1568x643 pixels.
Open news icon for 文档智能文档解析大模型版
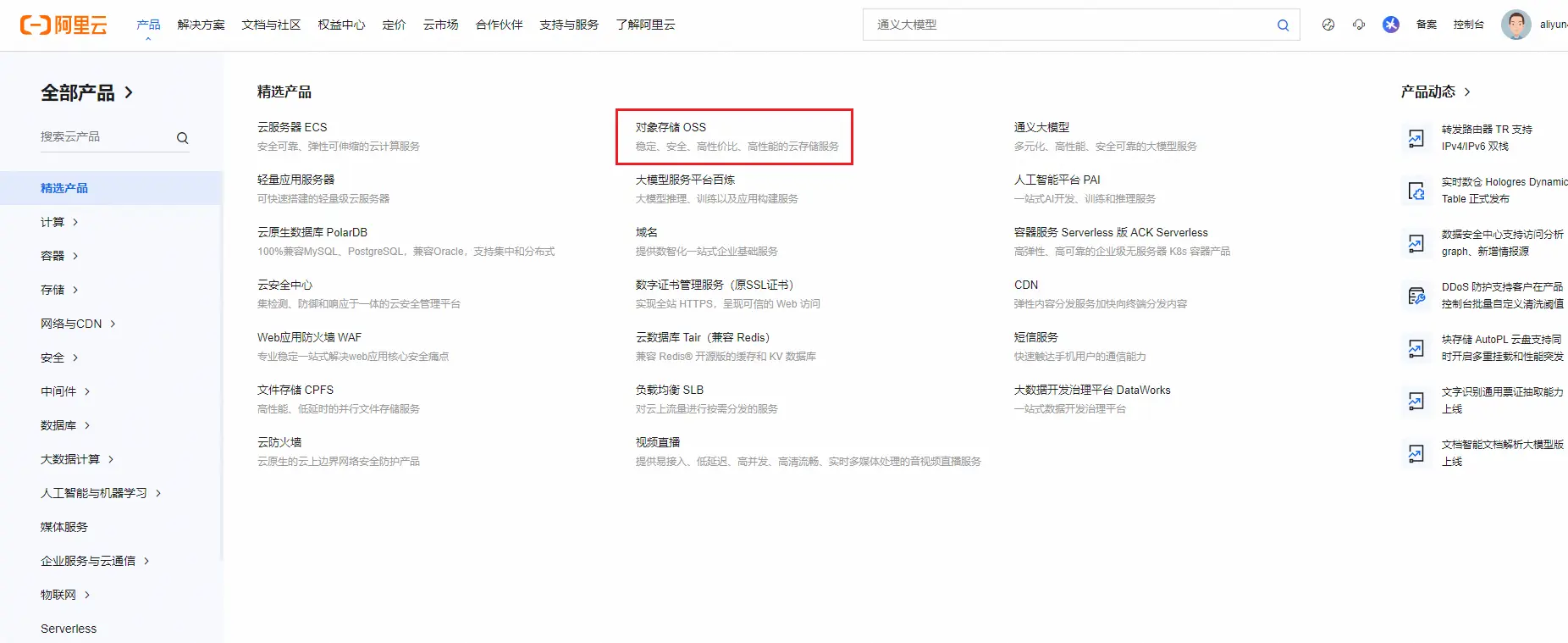click(1416, 453)
